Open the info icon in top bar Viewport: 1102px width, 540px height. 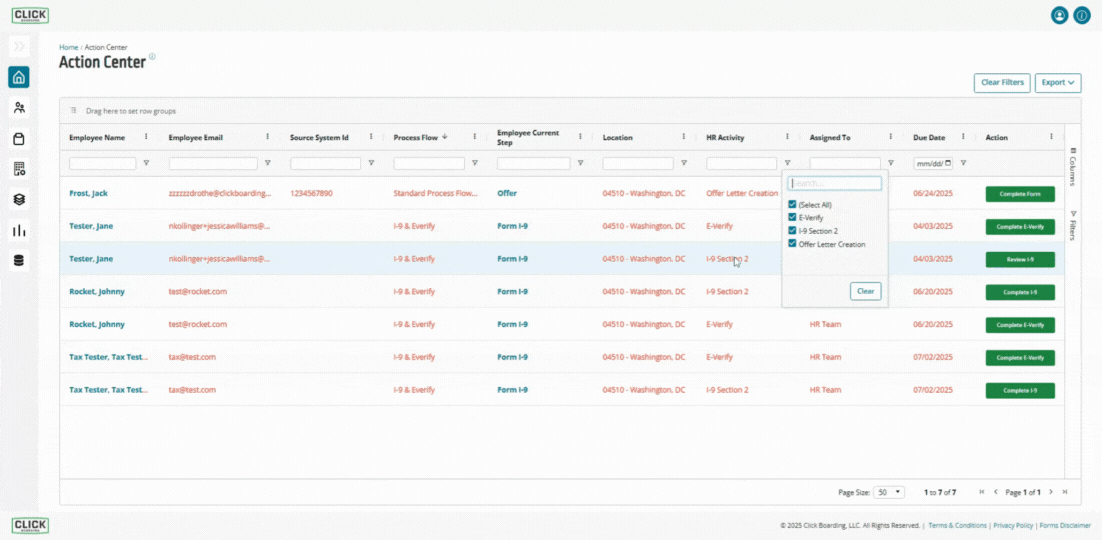point(1082,15)
